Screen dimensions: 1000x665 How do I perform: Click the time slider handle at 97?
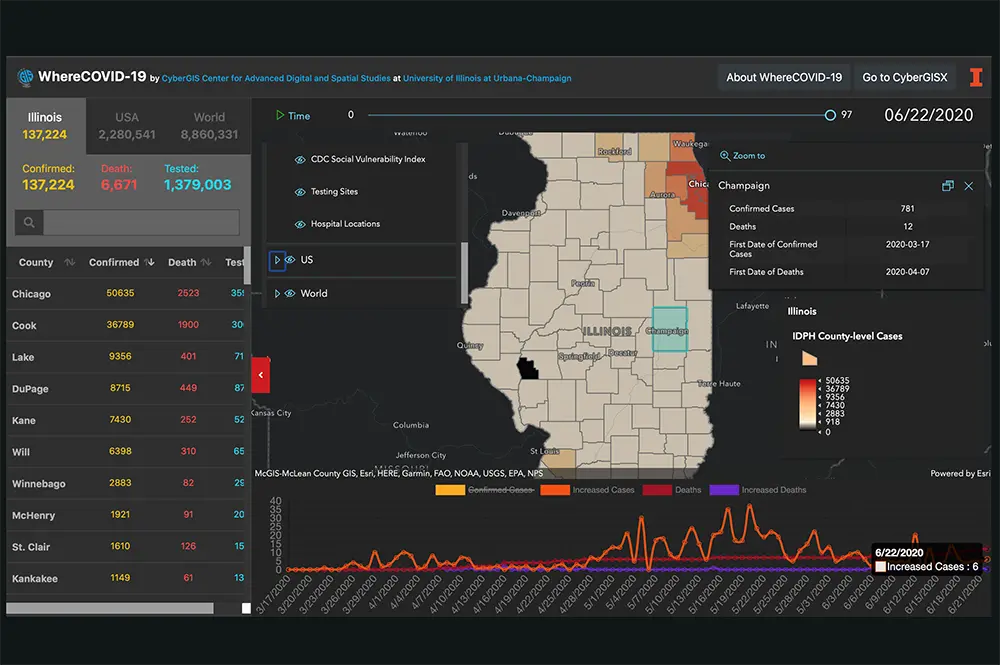pyautogui.click(x=830, y=116)
